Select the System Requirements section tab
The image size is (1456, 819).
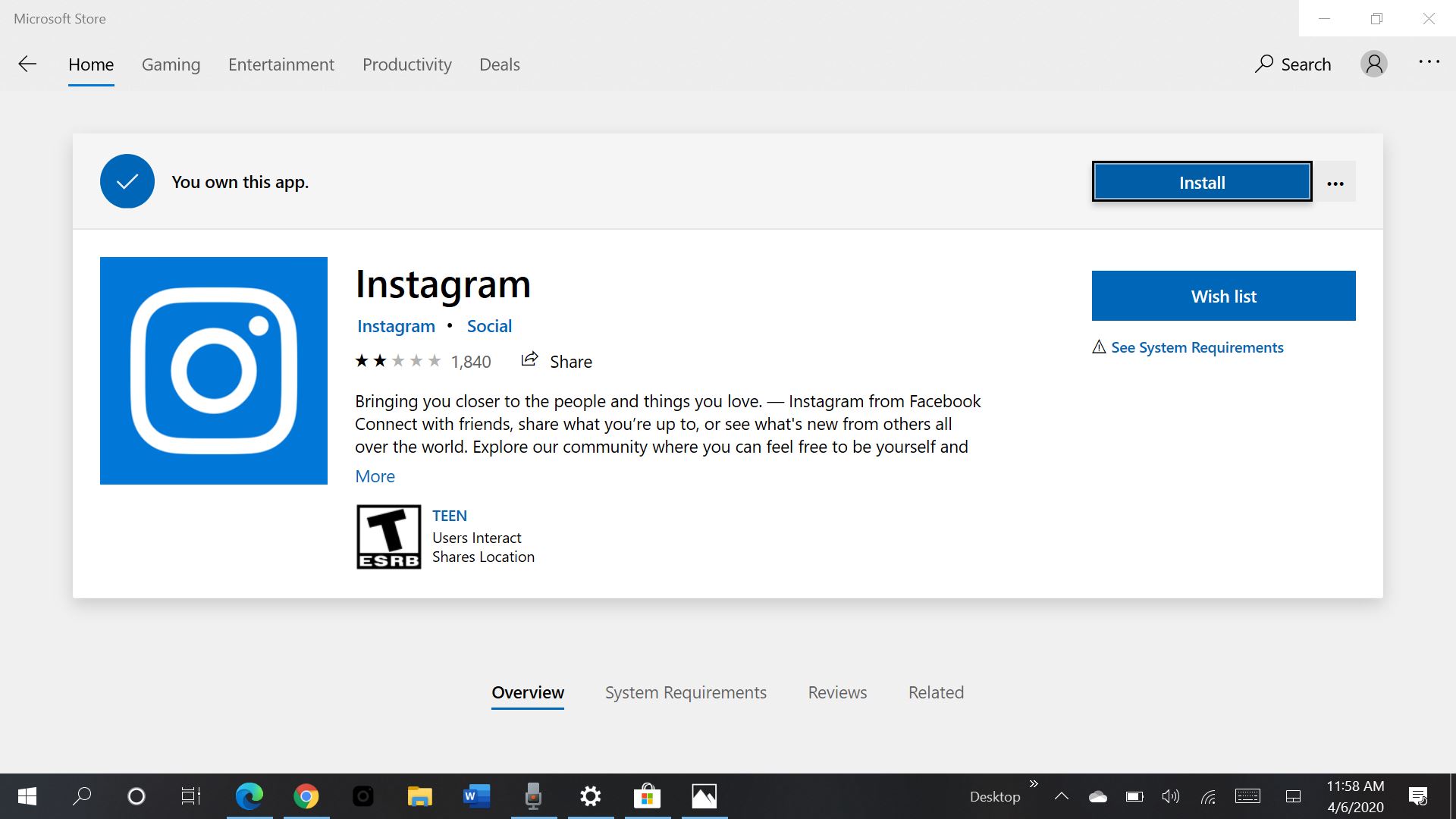point(686,692)
